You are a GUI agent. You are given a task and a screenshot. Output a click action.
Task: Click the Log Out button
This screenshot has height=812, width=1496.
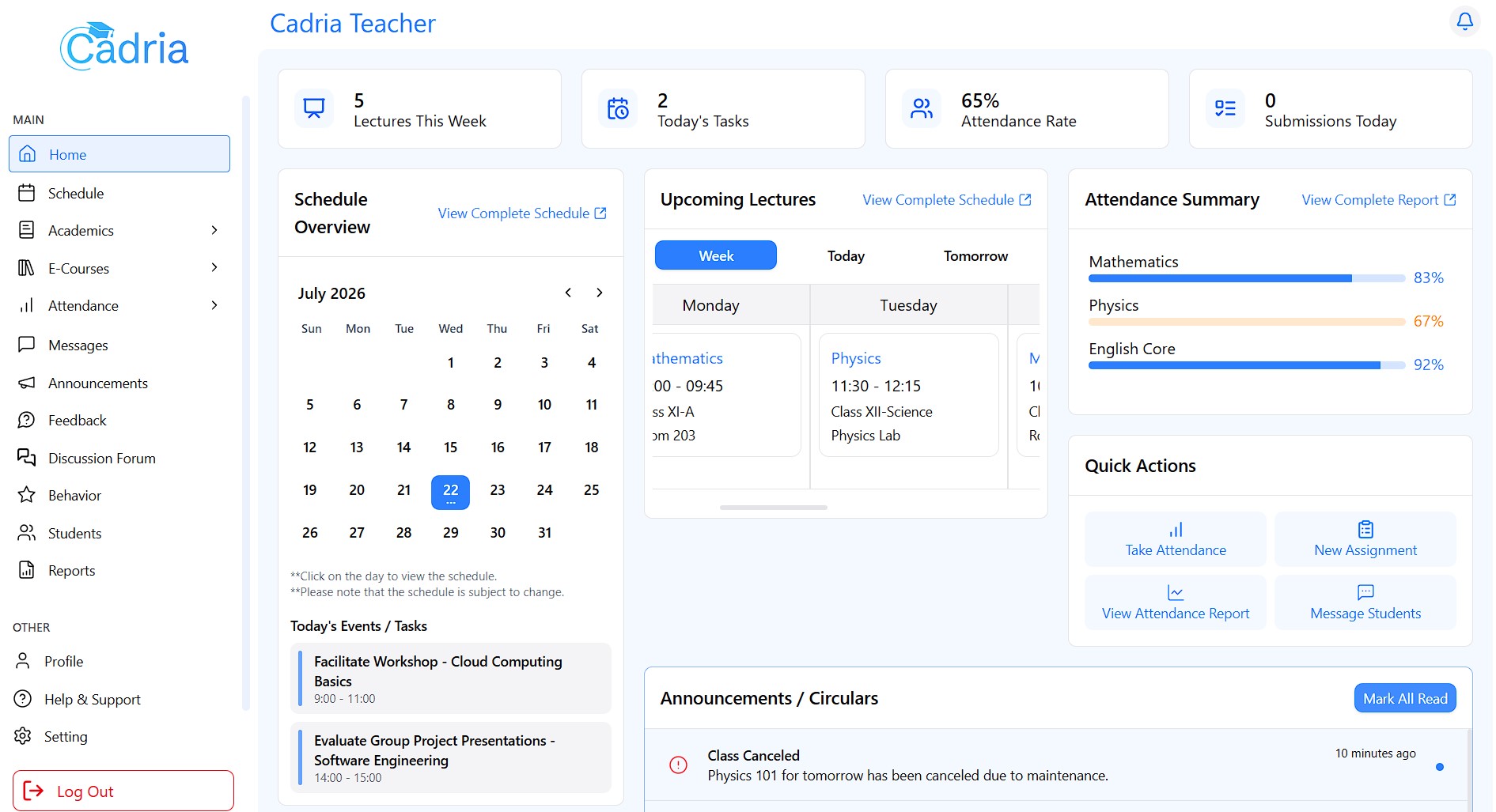point(123,791)
